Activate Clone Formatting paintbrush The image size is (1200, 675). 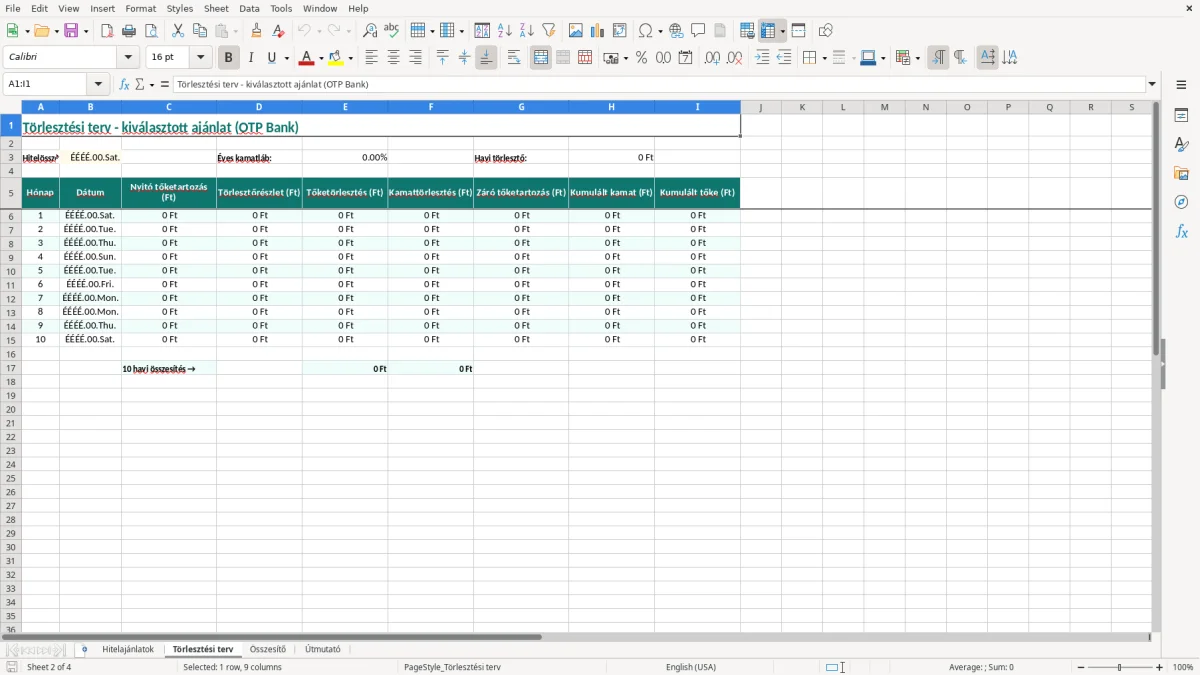(x=257, y=31)
